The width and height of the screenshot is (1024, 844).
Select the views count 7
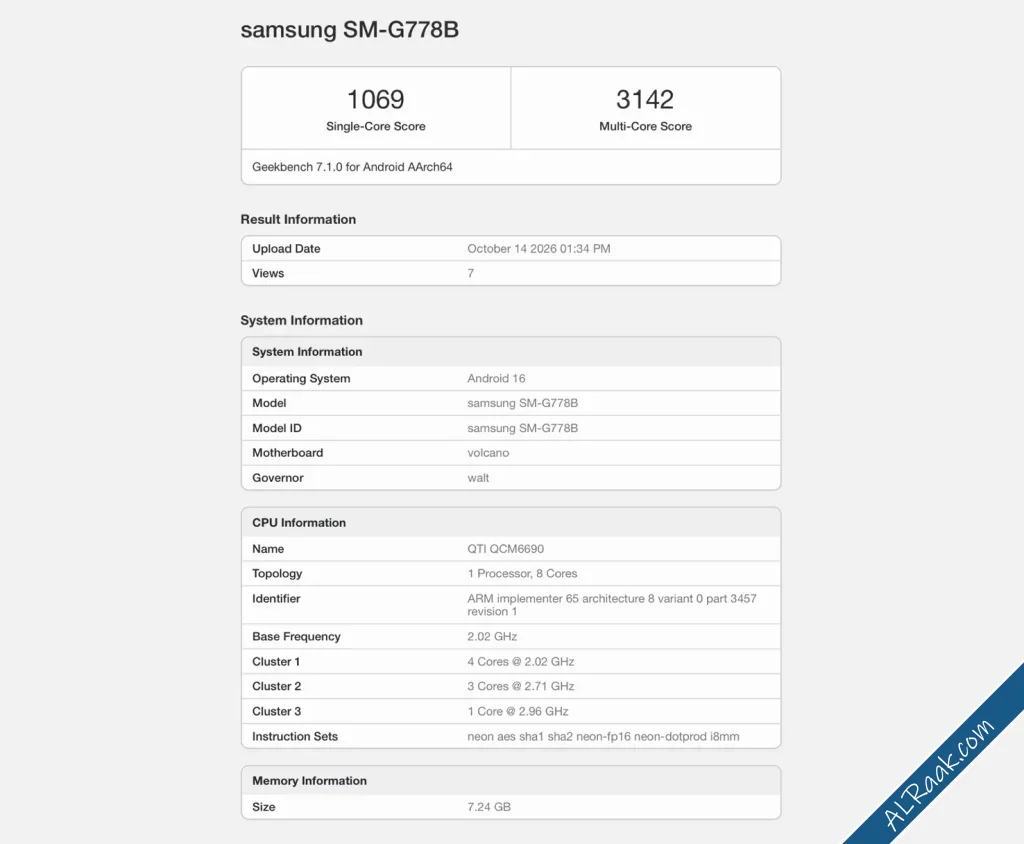coord(470,274)
